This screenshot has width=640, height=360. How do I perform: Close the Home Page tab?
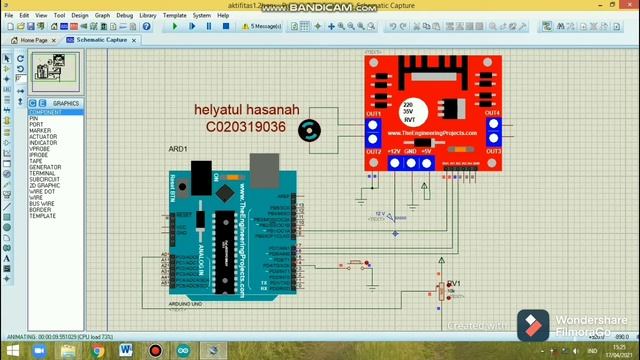click(x=53, y=40)
